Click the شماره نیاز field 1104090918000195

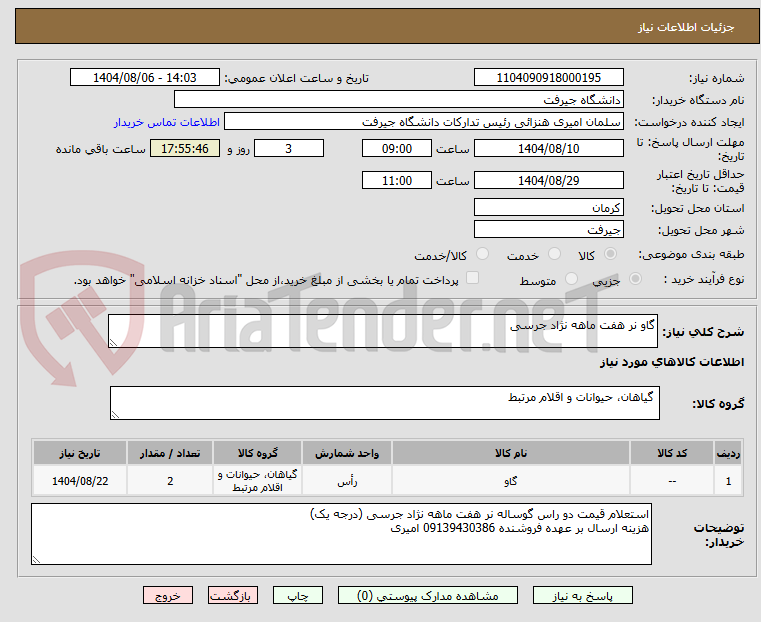point(548,78)
